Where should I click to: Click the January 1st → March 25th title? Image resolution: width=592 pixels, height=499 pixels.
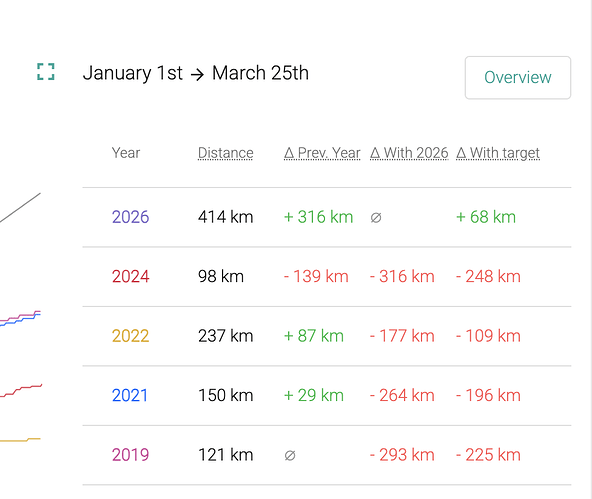click(196, 73)
